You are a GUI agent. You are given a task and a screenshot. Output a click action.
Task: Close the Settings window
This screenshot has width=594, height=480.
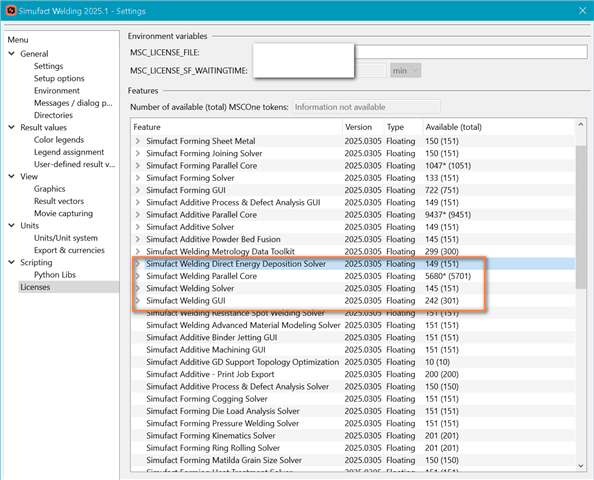582,11
